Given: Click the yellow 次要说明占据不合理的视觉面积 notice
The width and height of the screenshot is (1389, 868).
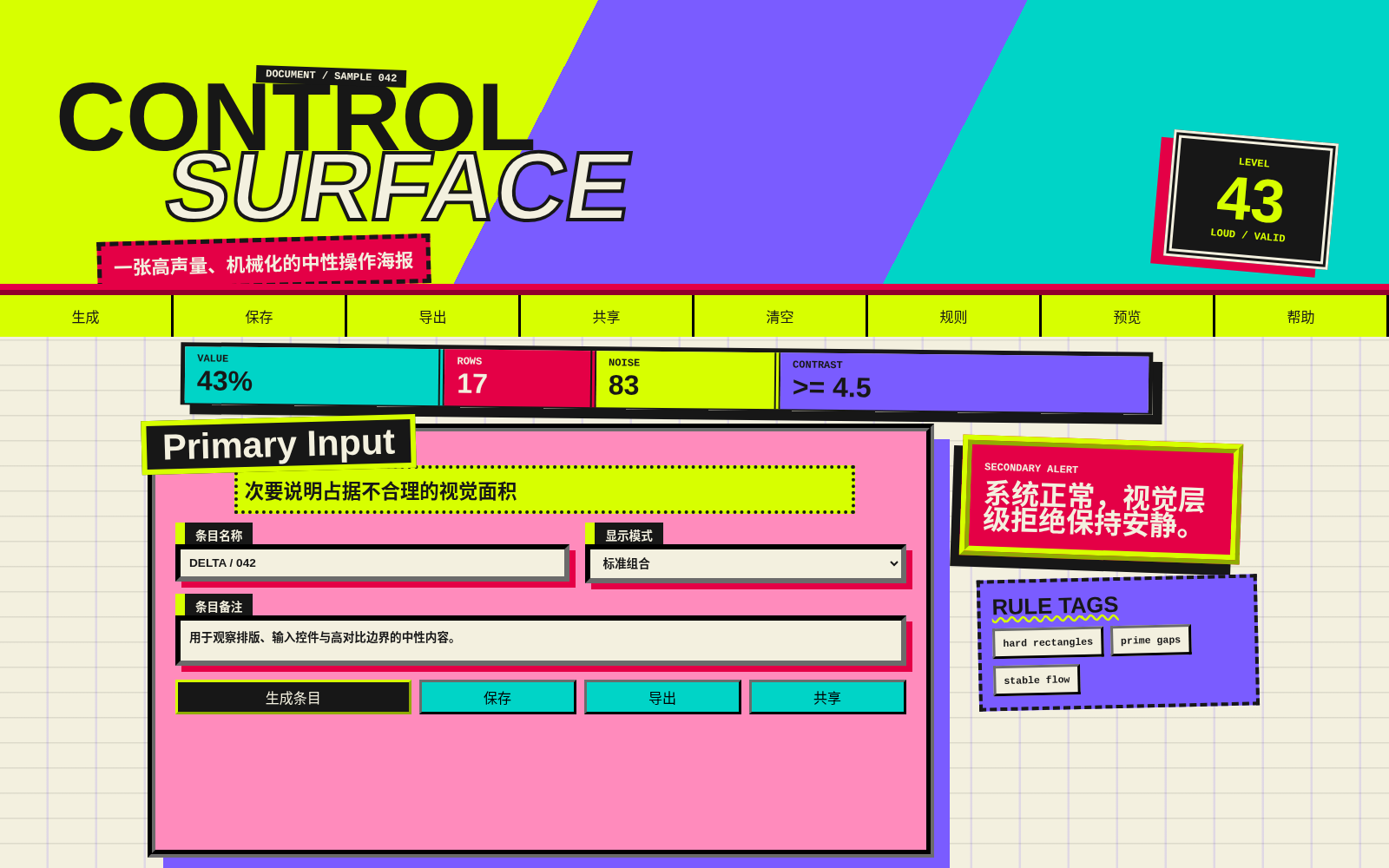Looking at the screenshot, I should coord(545,490).
